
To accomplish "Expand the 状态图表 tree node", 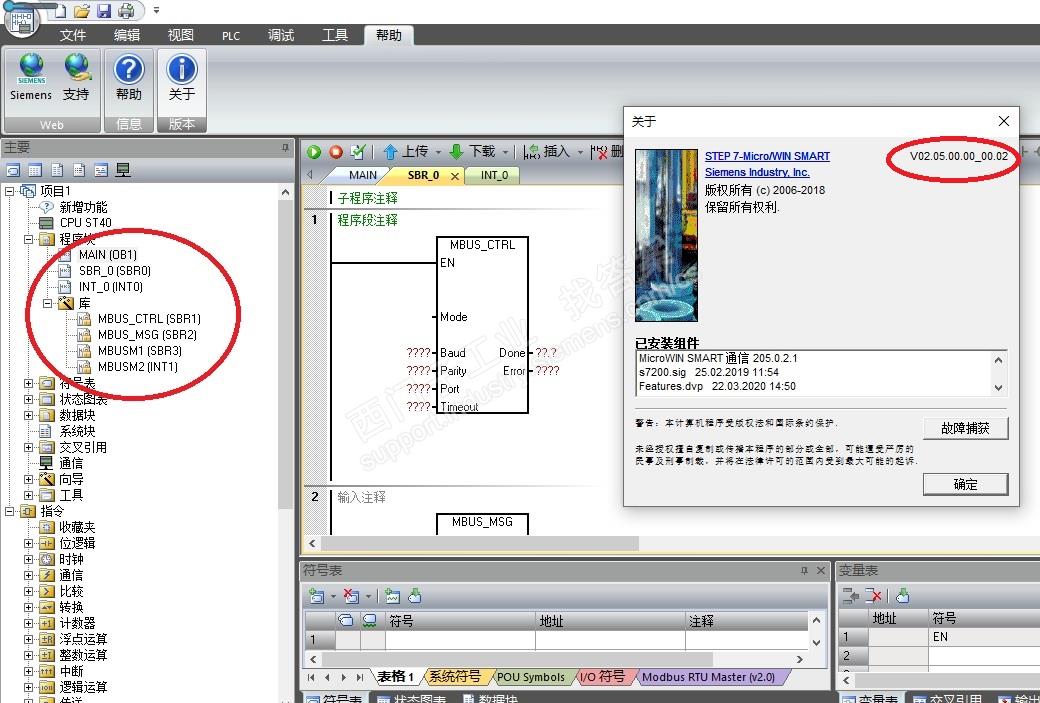I will pos(29,399).
